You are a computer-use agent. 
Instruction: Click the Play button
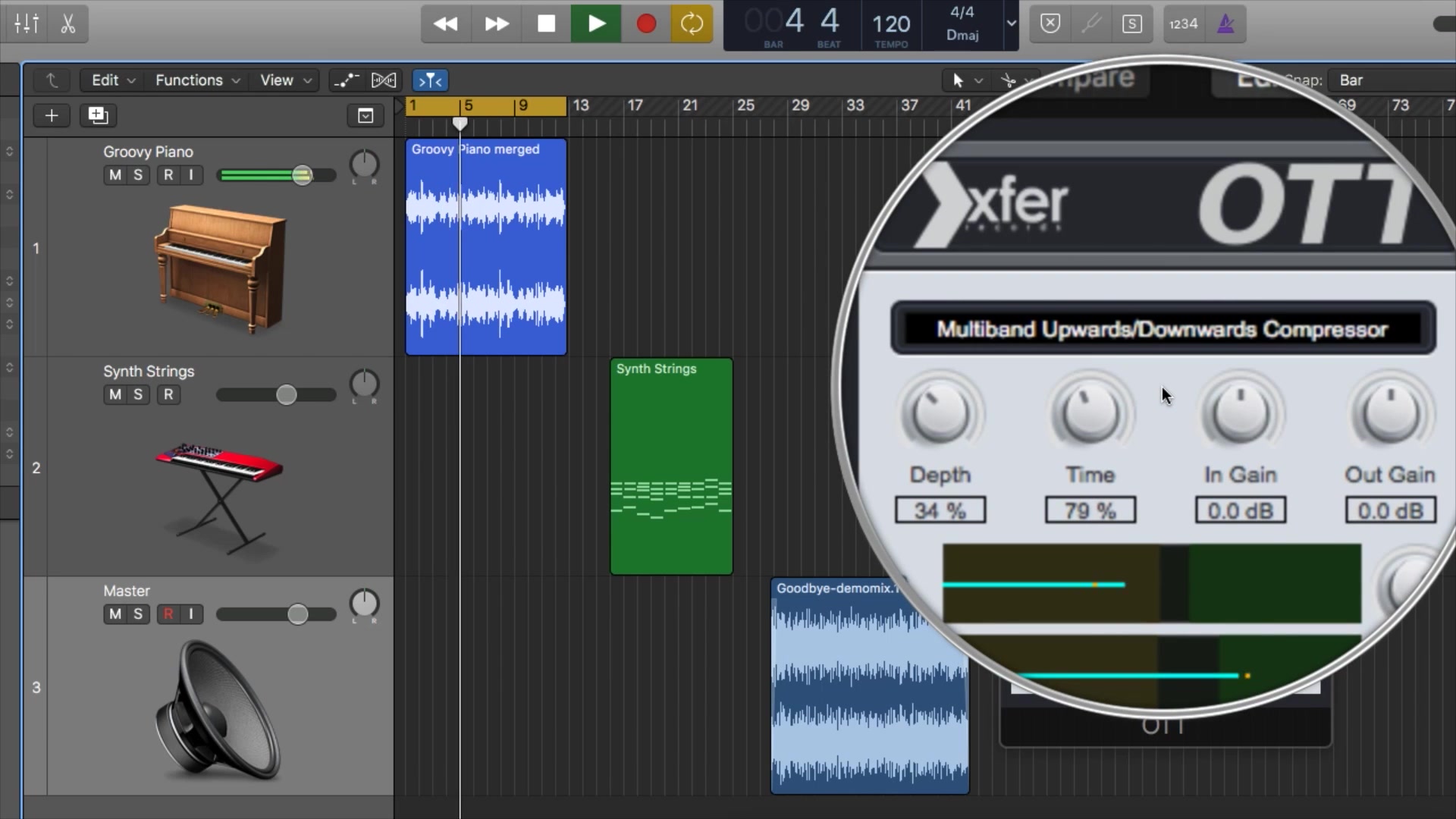tap(596, 24)
